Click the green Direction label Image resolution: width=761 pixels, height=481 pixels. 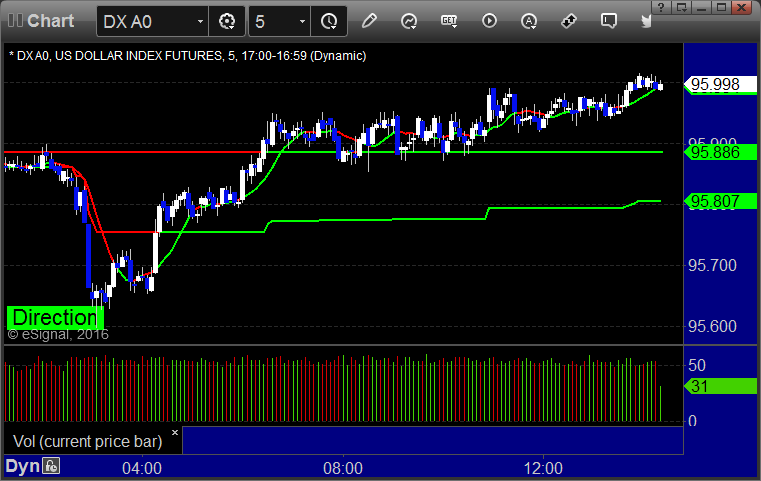coord(54,317)
